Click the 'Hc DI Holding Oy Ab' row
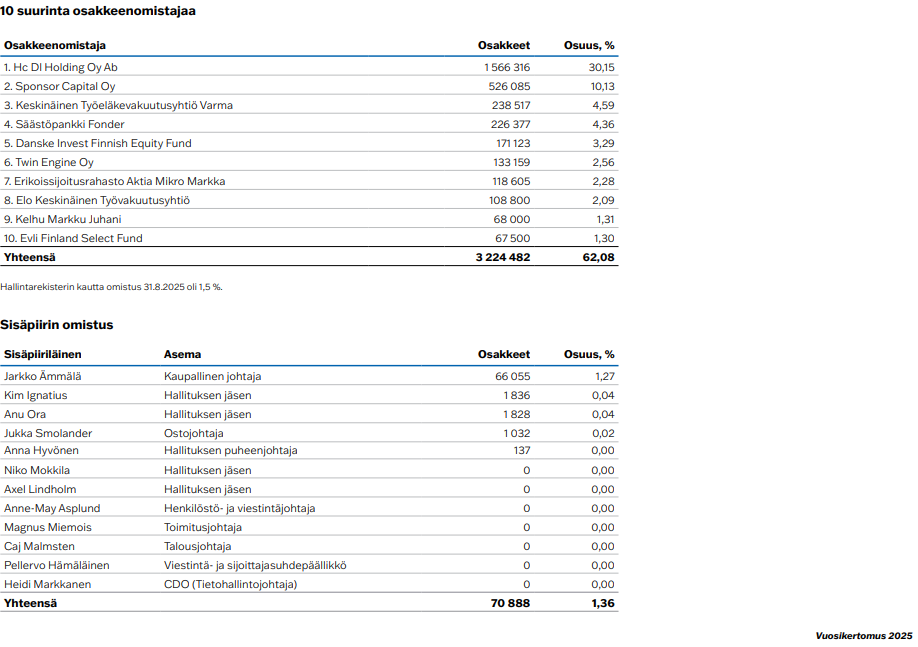 tap(60, 67)
